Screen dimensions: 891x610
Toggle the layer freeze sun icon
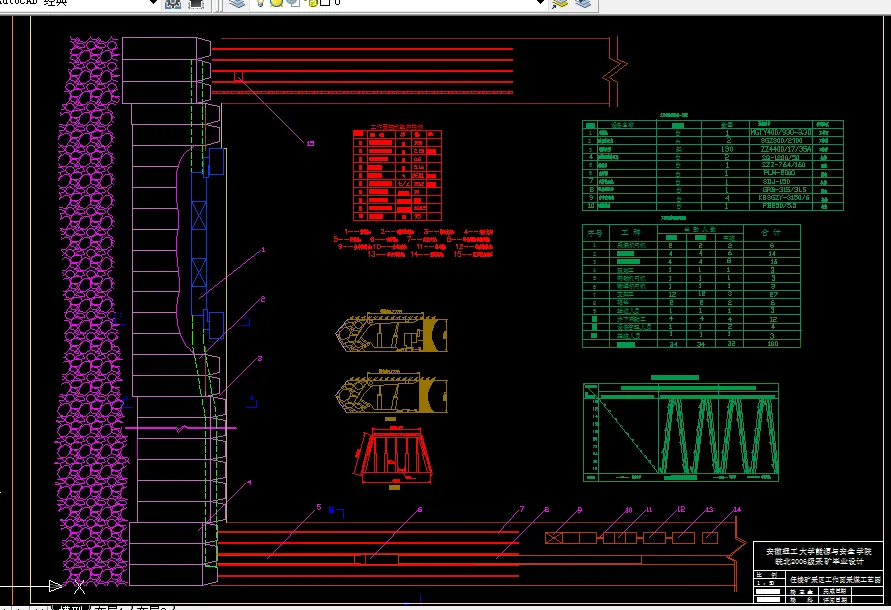tap(276, 3)
